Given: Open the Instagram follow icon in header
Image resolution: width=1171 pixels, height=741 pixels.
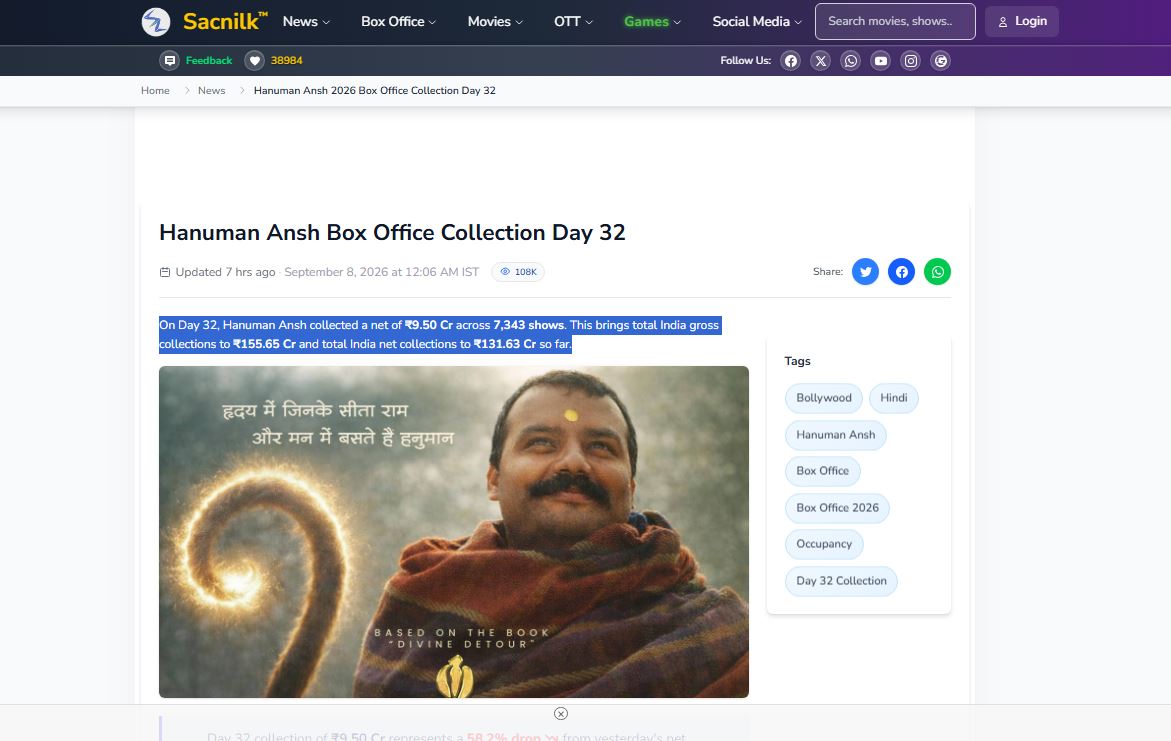Looking at the screenshot, I should pyautogui.click(x=911, y=61).
